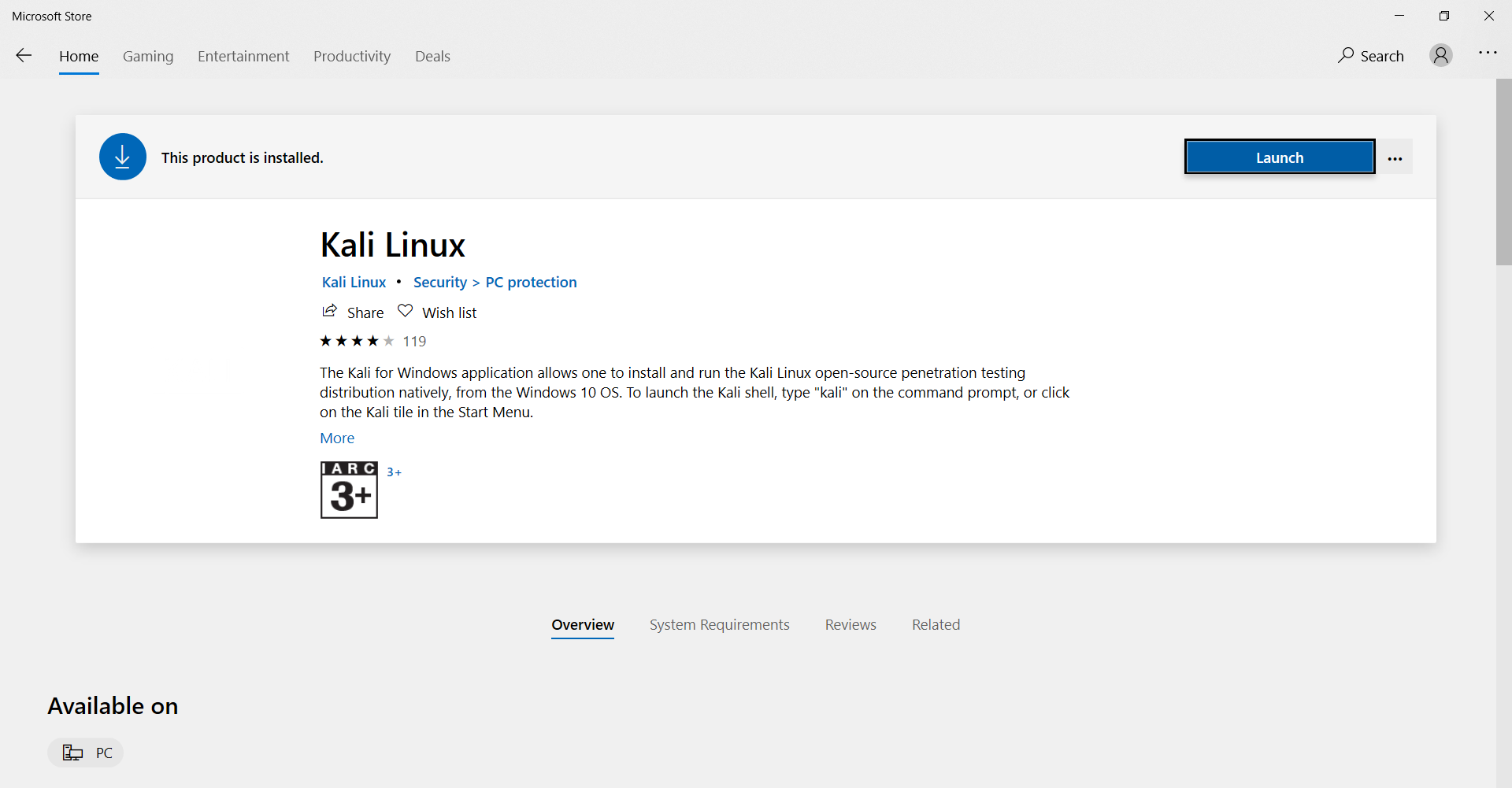
Task: Click the "Available on" heading
Action: [x=113, y=706]
